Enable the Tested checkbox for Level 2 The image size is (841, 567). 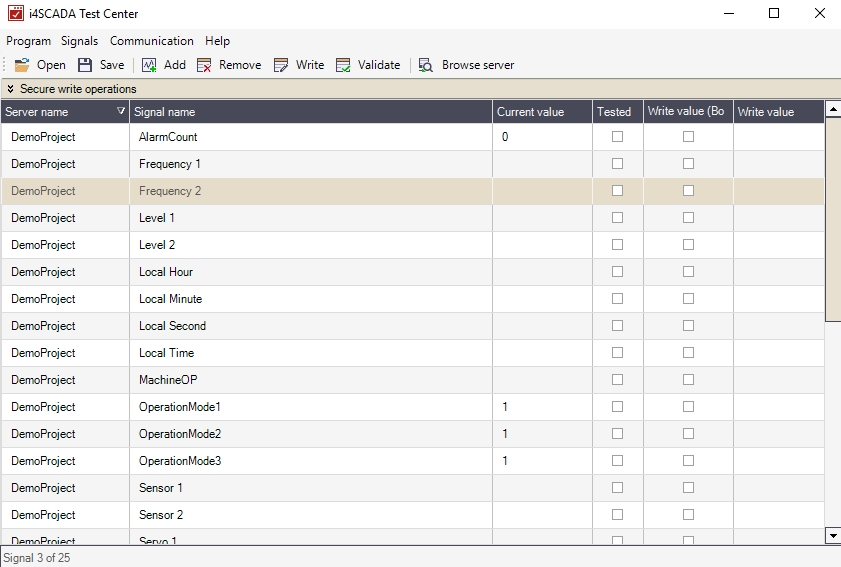point(617,245)
